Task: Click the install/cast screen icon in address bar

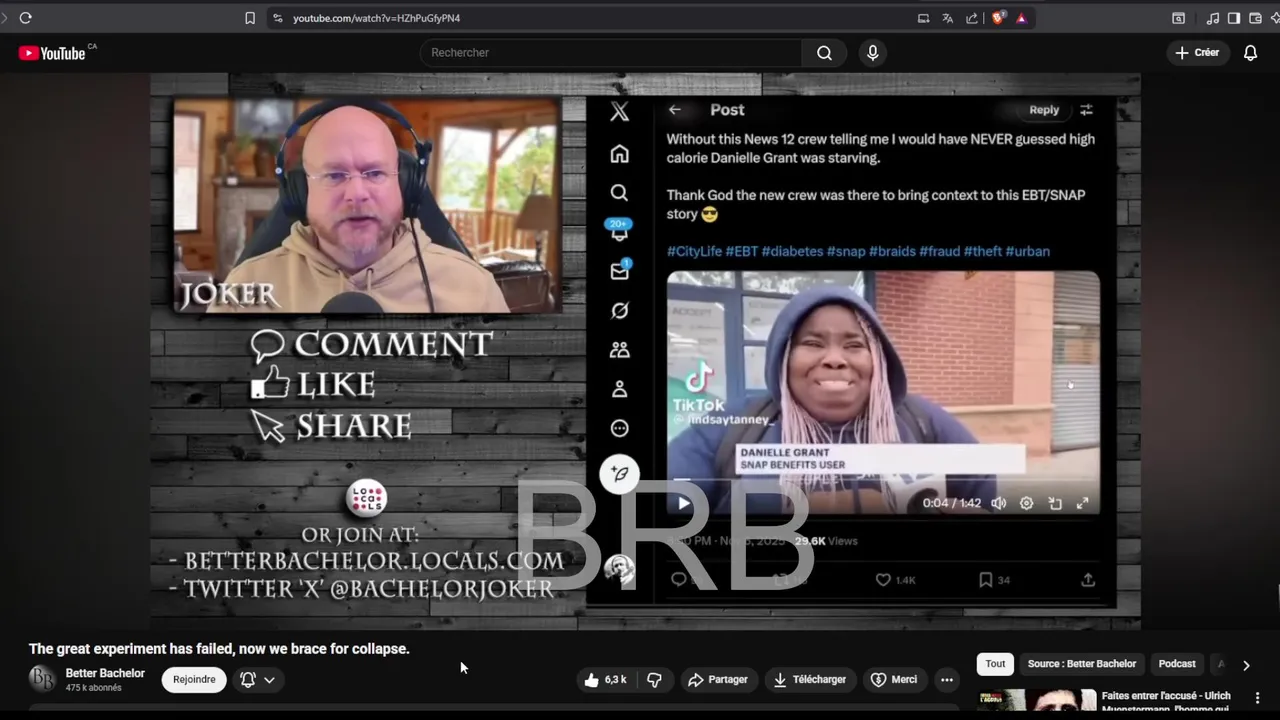Action: (x=923, y=18)
